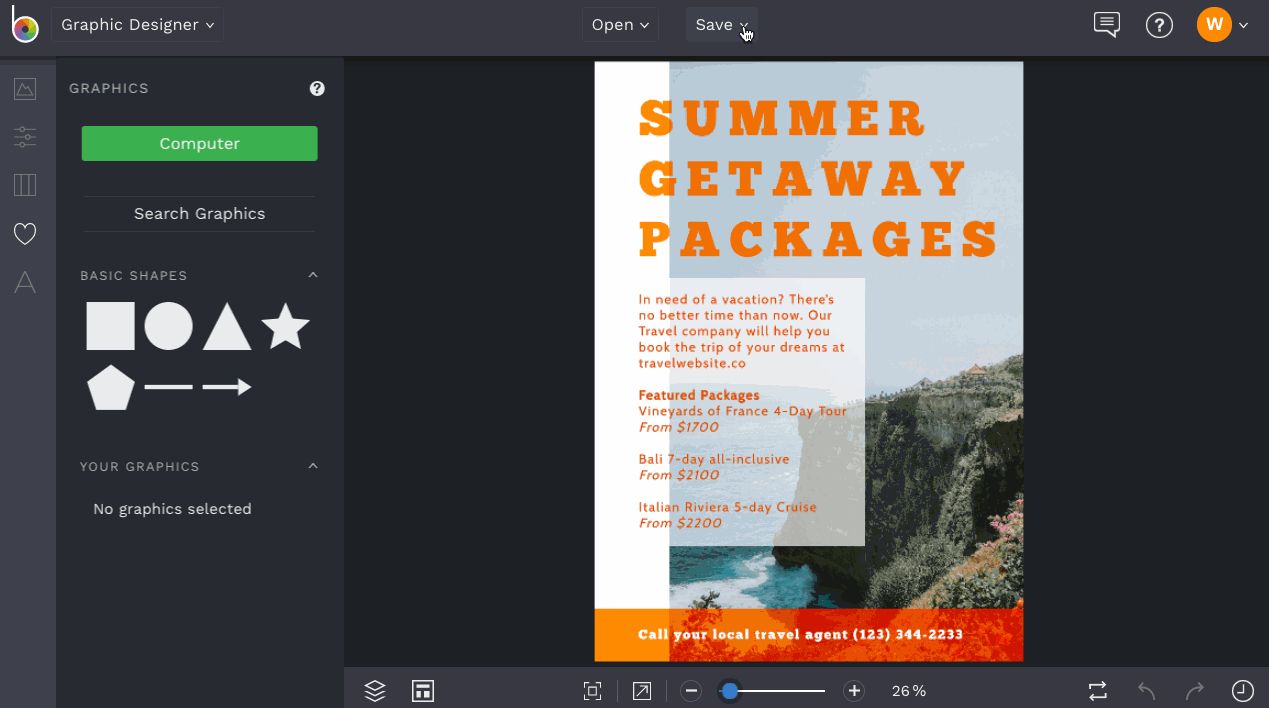1269x708 pixels.
Task: Click the reset/swap arrows icon
Action: 1098,691
